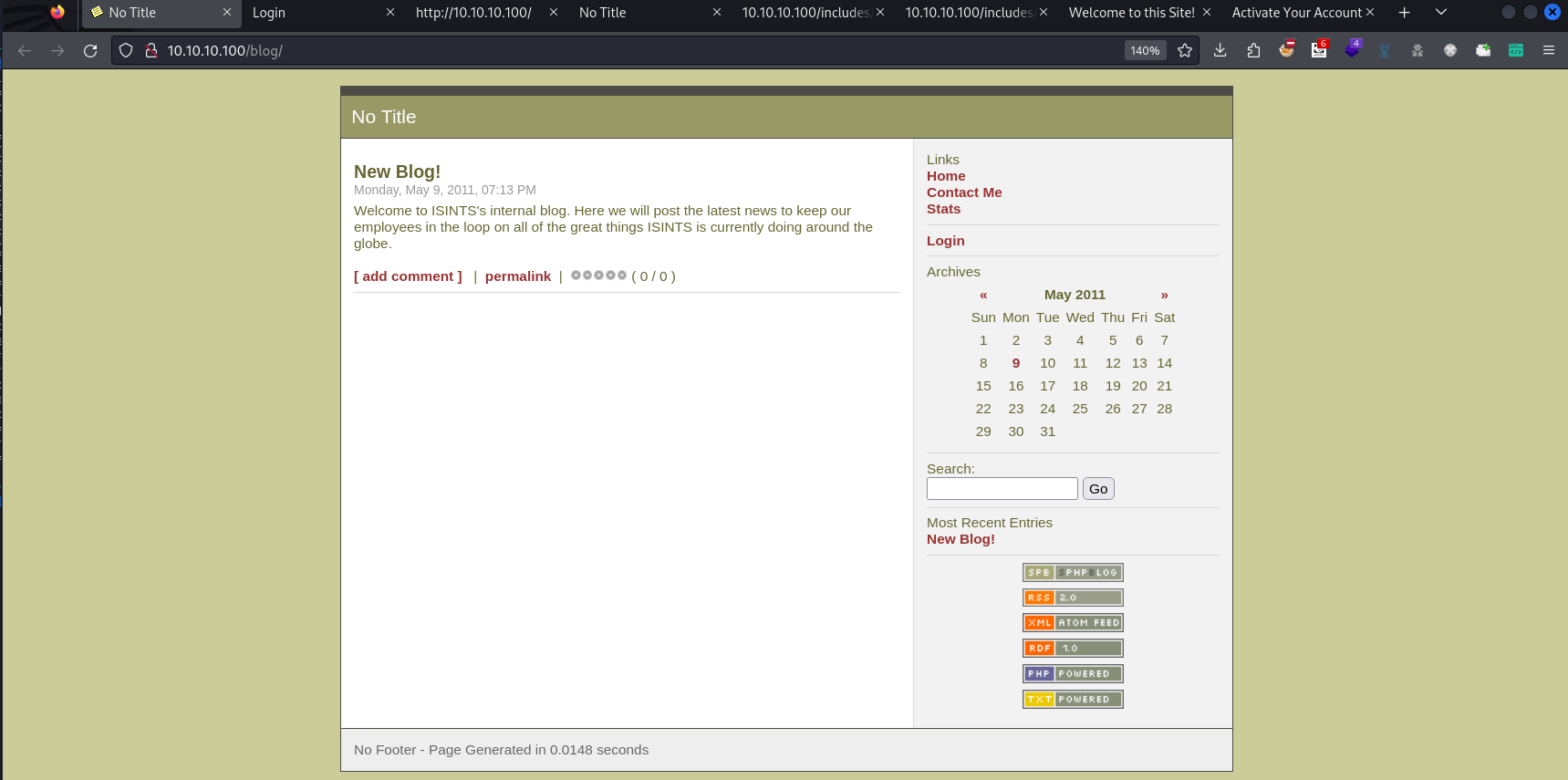Open the Contact Me link
The height and width of the screenshot is (780, 1568).
964,192
